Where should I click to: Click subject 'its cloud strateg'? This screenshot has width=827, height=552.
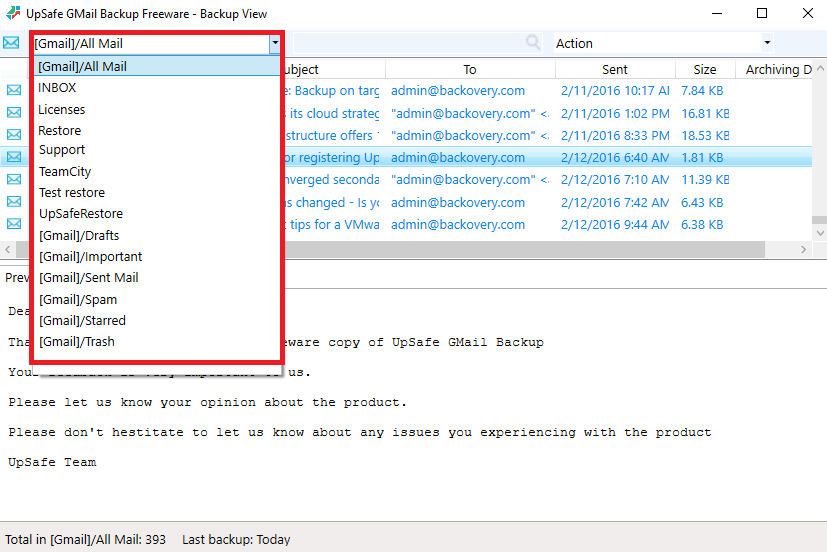[x=334, y=113]
